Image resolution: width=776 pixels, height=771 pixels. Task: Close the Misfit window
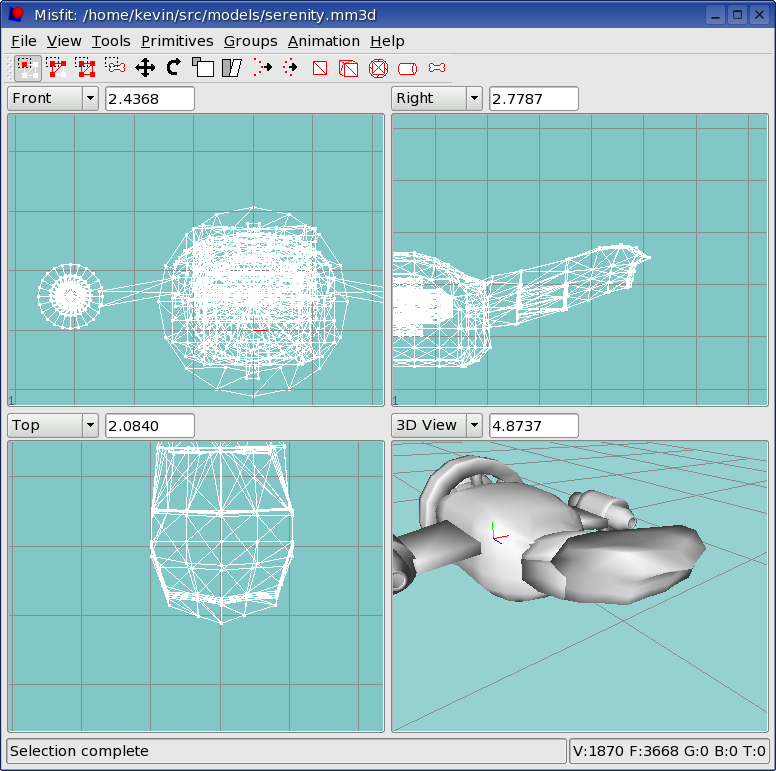759,15
